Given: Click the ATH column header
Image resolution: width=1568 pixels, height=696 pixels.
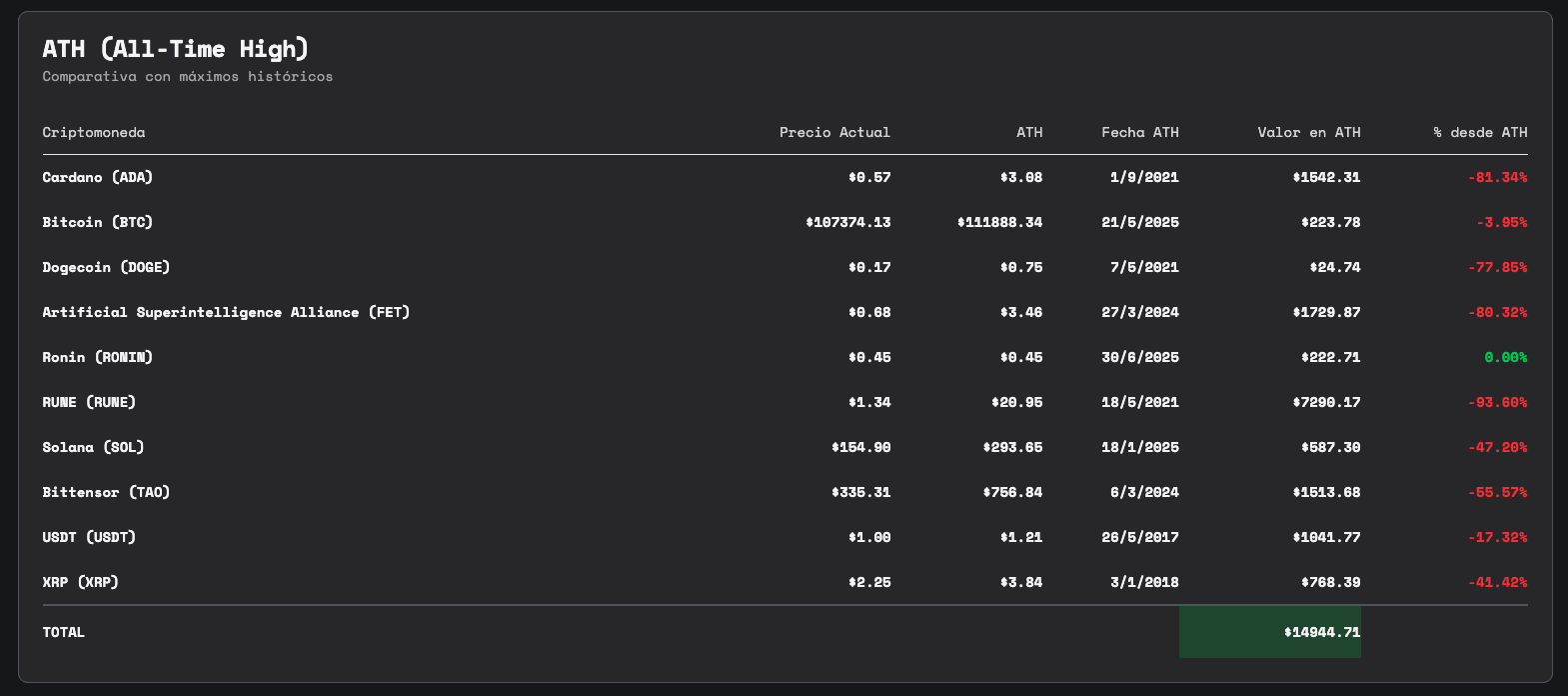Looking at the screenshot, I should (1029, 132).
